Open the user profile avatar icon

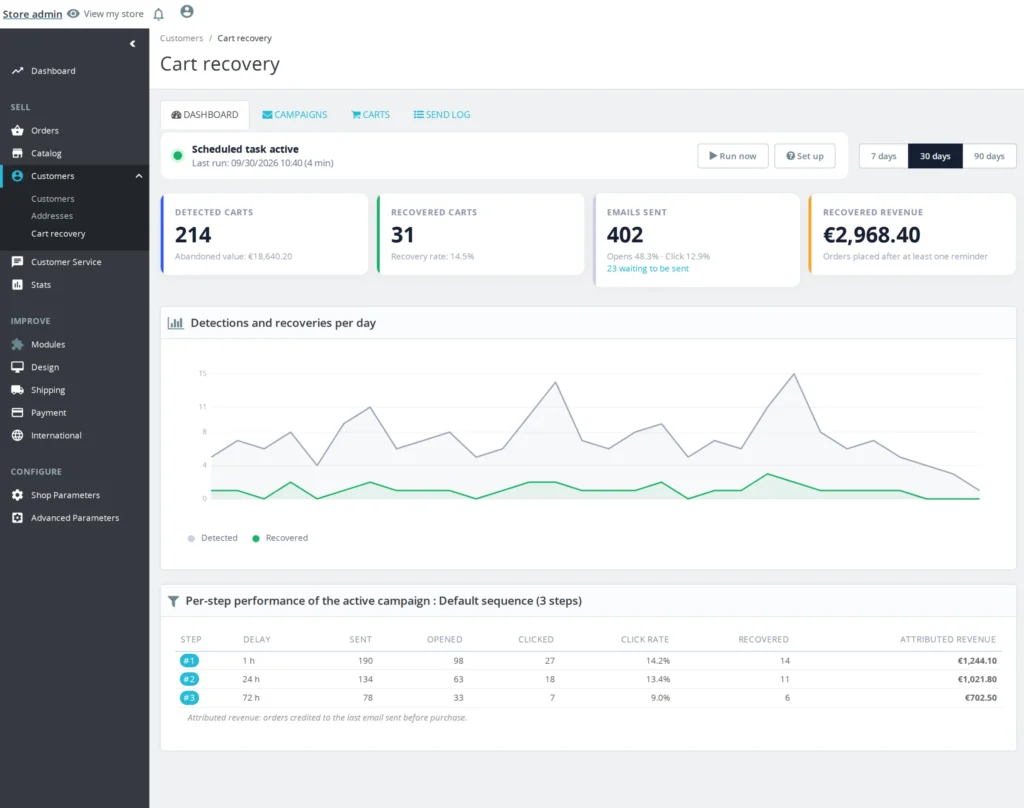[187, 11]
